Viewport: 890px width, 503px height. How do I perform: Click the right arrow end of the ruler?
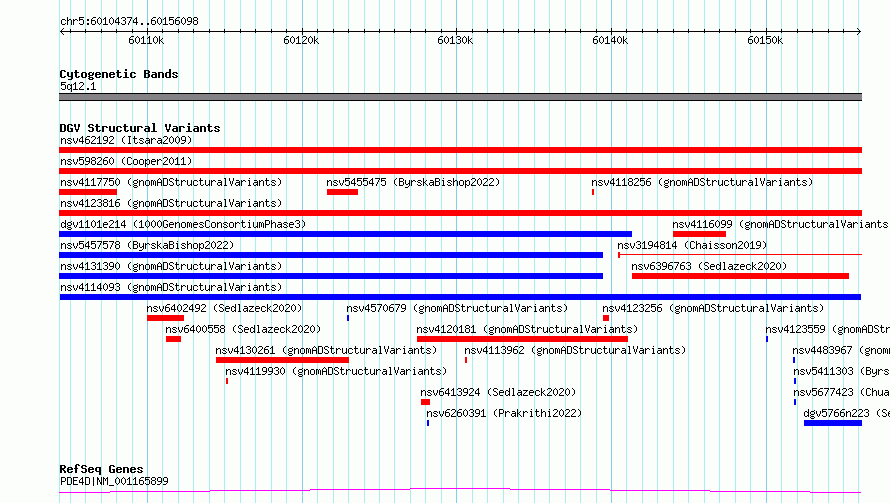[x=859, y=31]
